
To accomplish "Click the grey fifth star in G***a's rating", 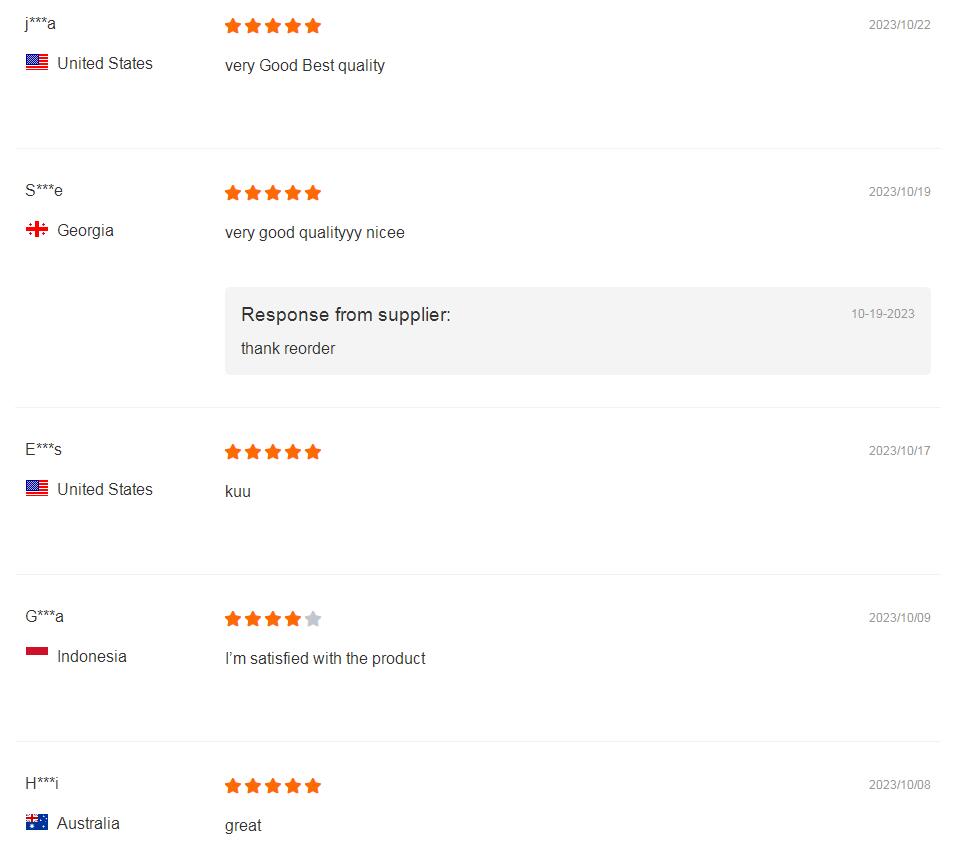I will [313, 619].
